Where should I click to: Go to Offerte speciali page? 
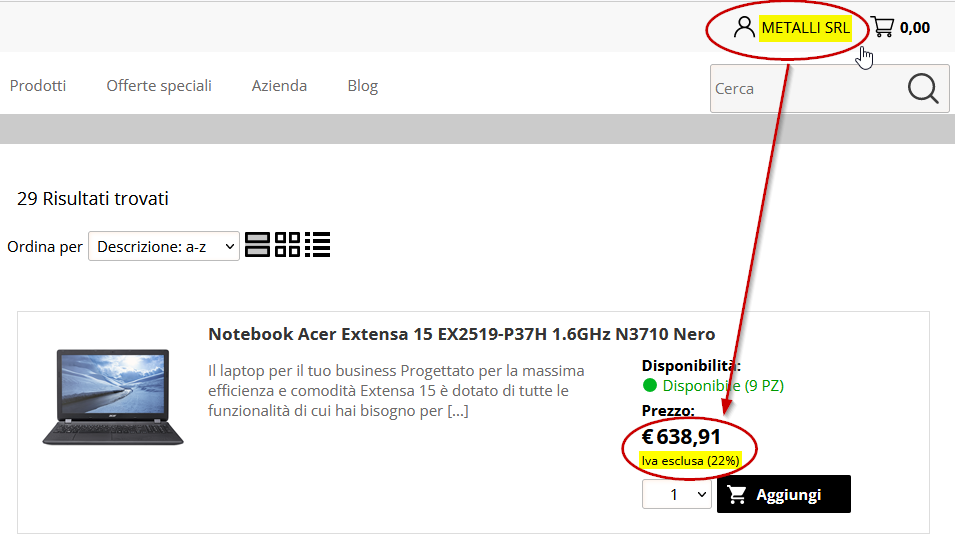pos(159,86)
